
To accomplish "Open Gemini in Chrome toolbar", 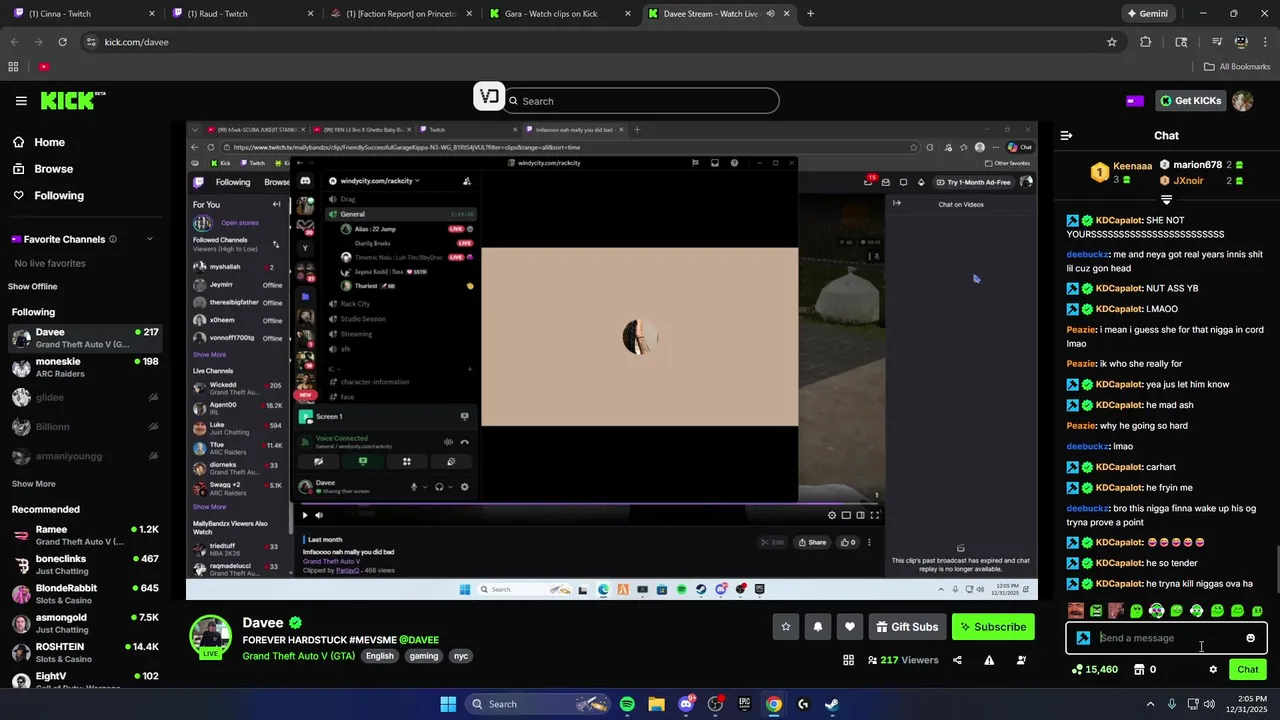I will [x=1148, y=14].
